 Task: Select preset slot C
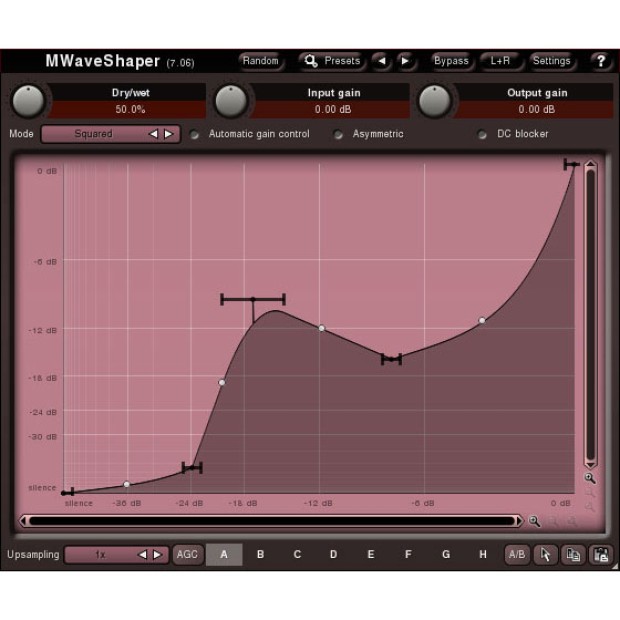297,554
